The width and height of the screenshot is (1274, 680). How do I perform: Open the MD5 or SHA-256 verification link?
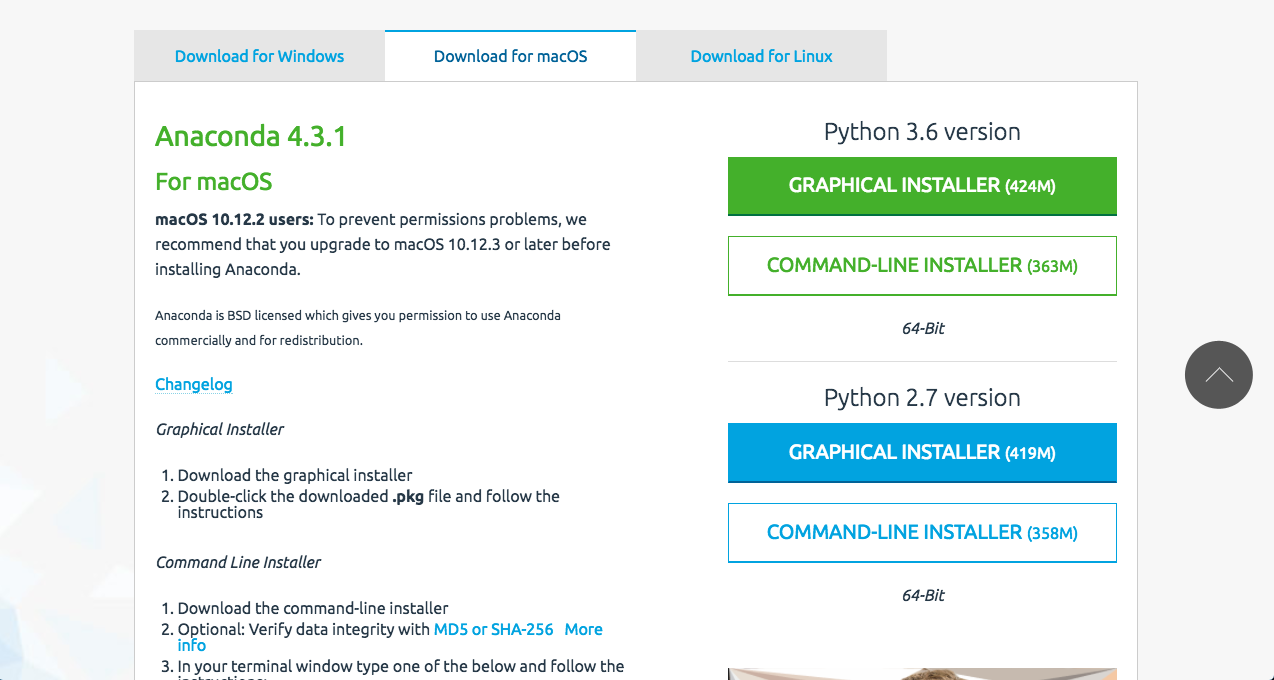click(493, 629)
